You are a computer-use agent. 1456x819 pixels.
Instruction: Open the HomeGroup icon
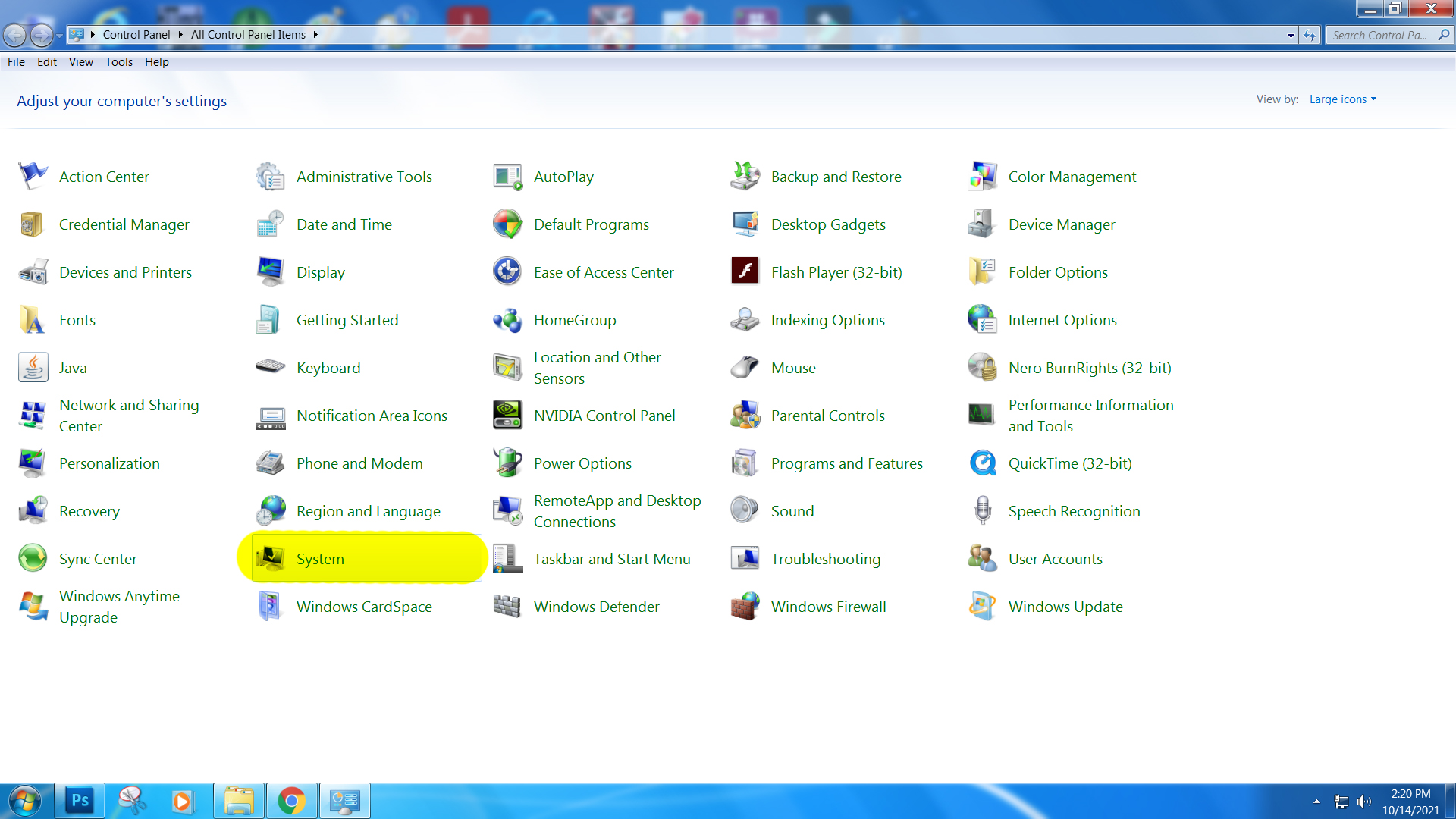[x=507, y=320]
